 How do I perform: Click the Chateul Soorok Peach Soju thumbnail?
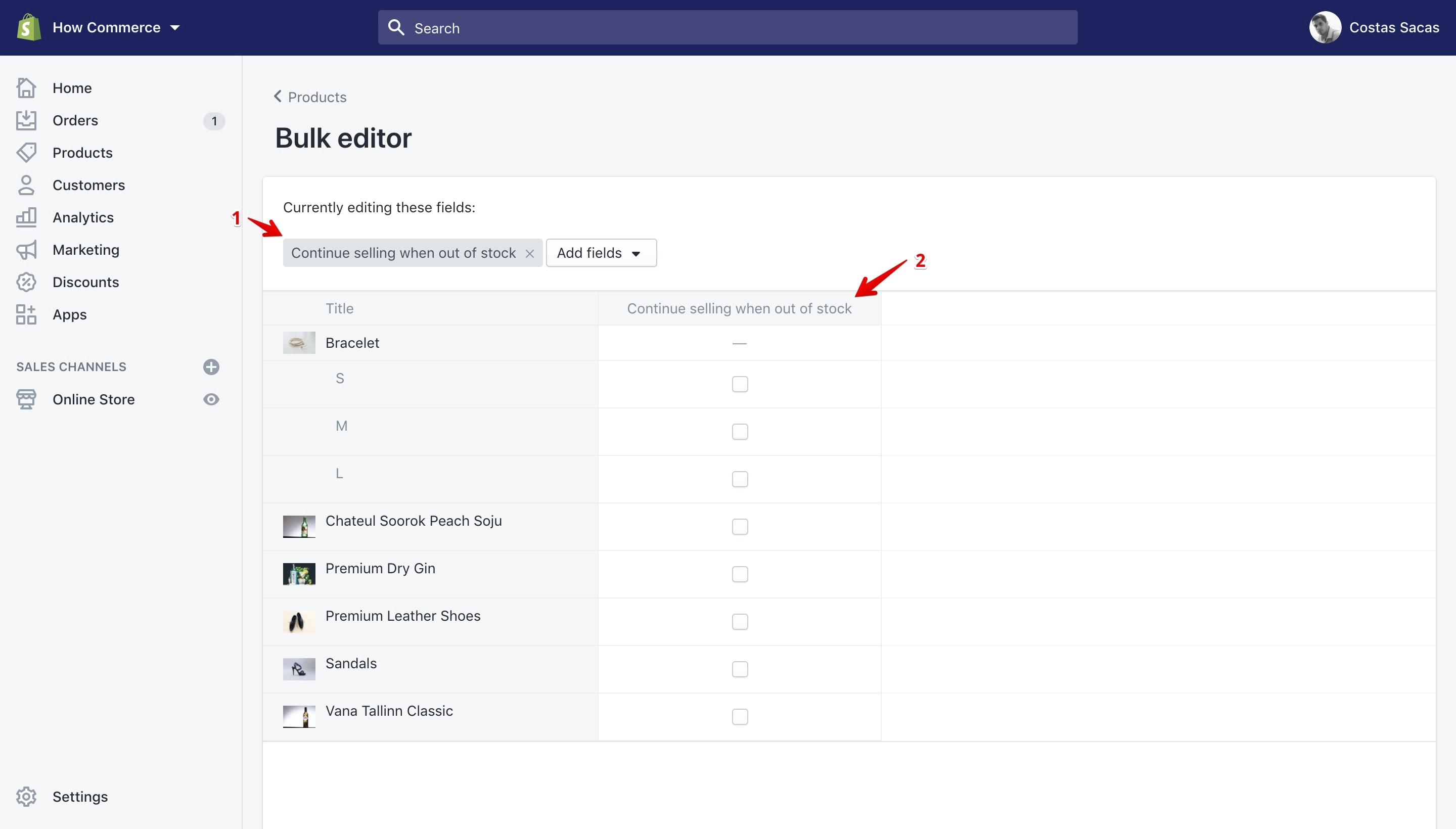(x=299, y=527)
